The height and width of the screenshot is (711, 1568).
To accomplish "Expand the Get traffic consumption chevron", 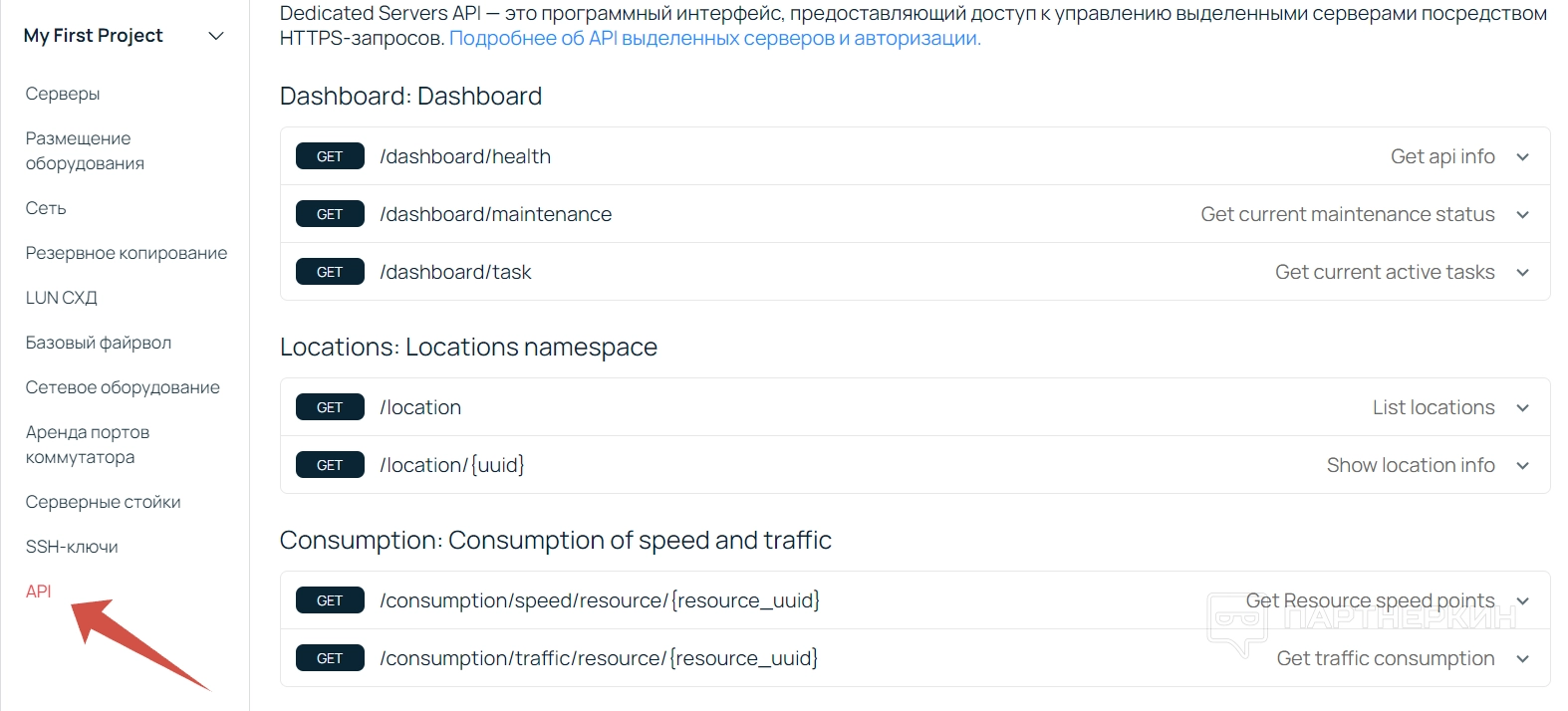I will [x=1522, y=659].
